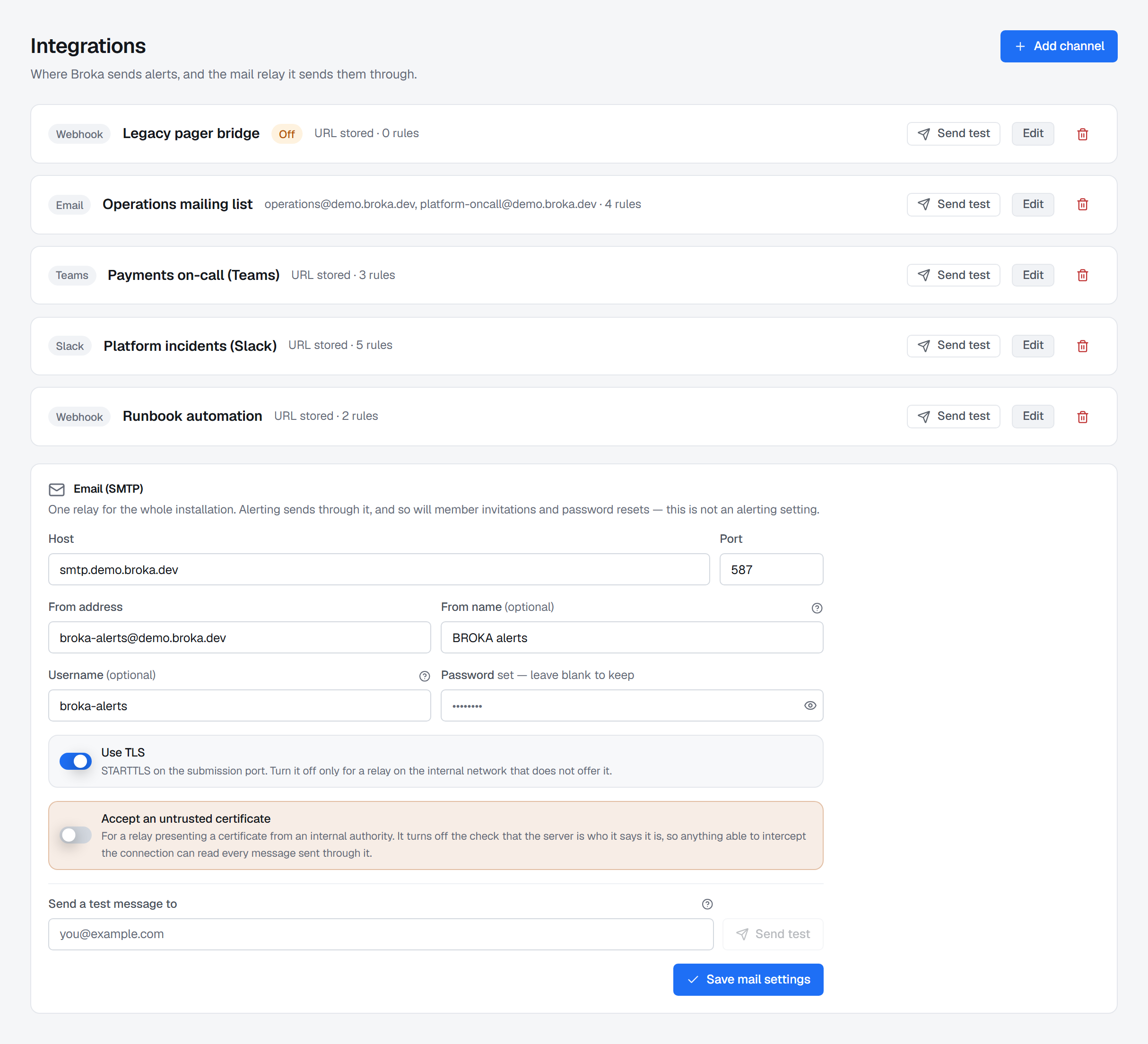This screenshot has width=1148, height=1044.
Task: Delete the Operations mailing list channel
Action: 1082,204
